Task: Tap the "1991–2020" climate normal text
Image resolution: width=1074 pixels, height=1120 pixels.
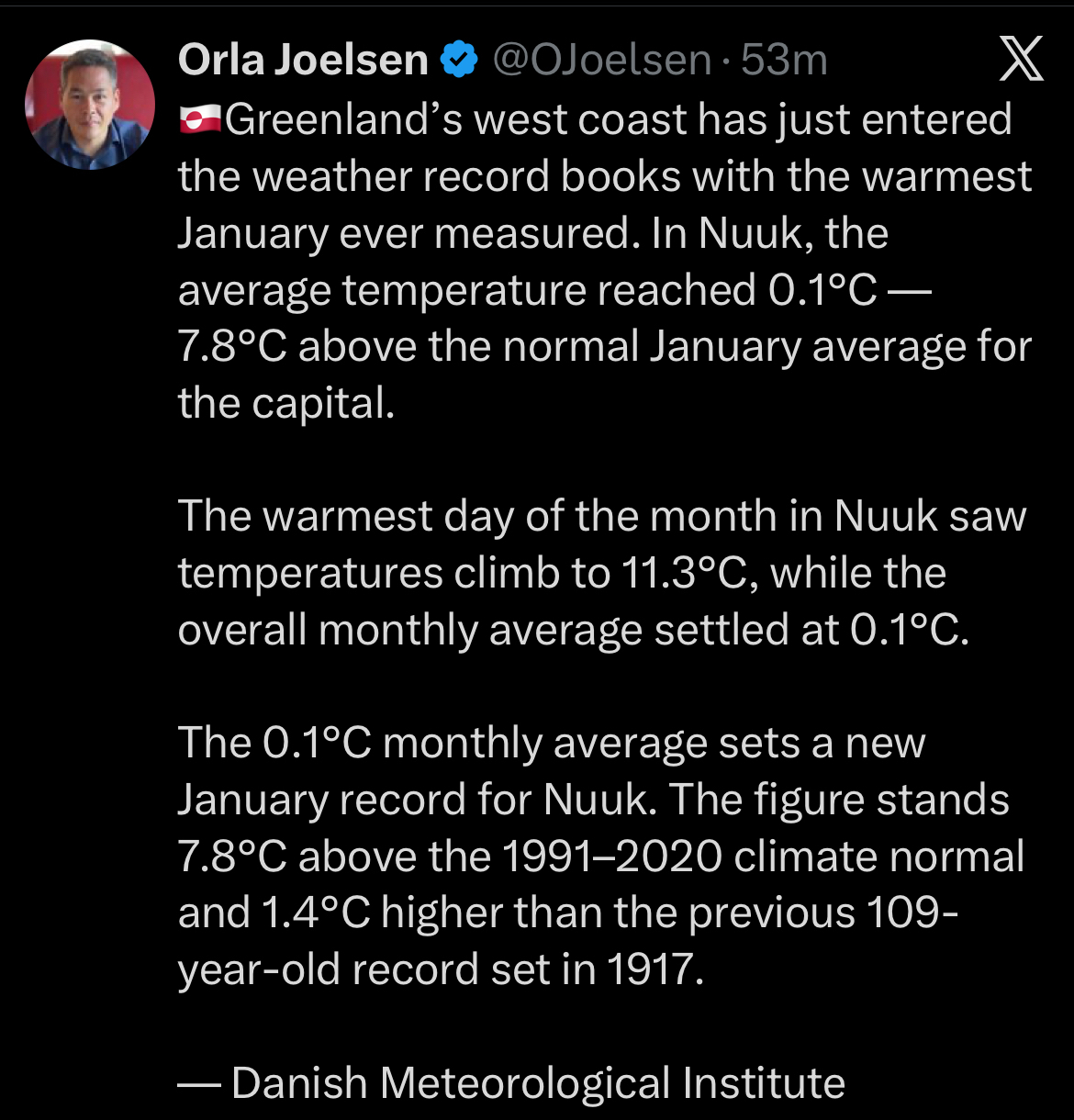Action: pos(610,857)
